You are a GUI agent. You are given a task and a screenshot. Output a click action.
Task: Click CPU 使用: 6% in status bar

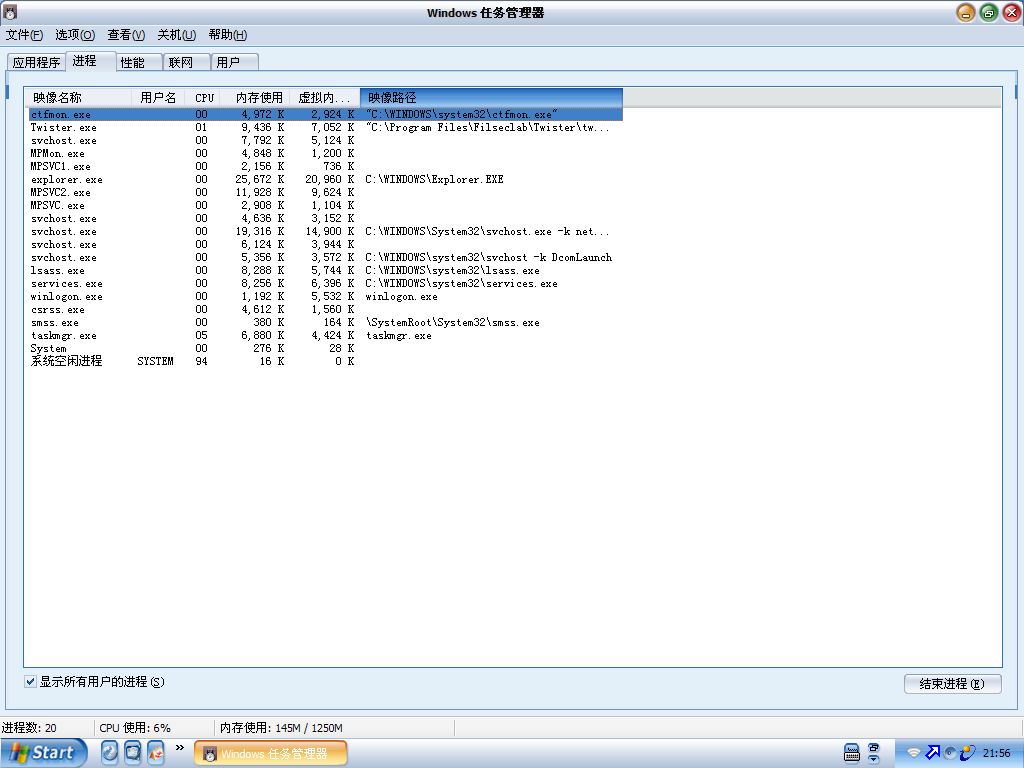[135, 728]
